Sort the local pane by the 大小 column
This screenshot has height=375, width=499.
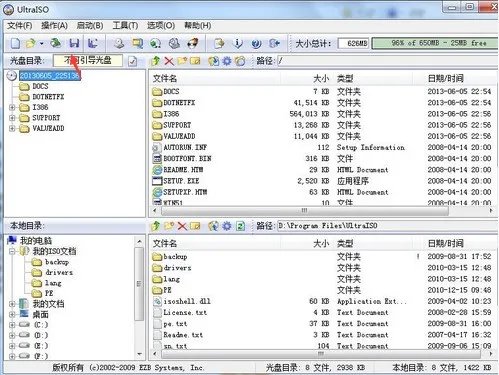308,244
